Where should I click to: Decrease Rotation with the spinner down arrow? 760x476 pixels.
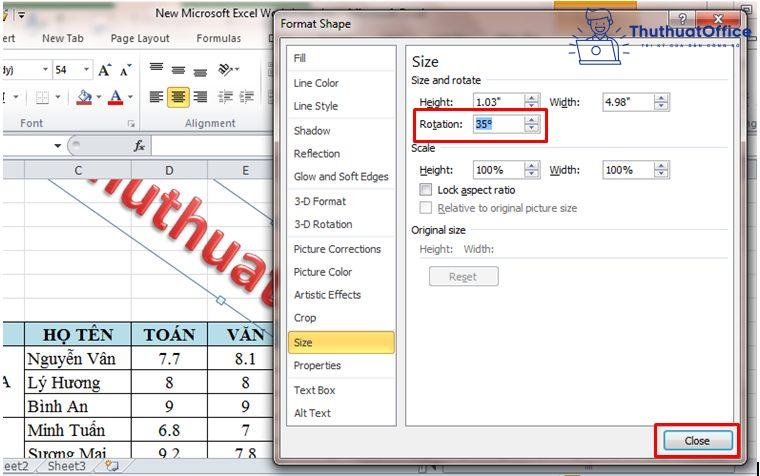[532, 128]
